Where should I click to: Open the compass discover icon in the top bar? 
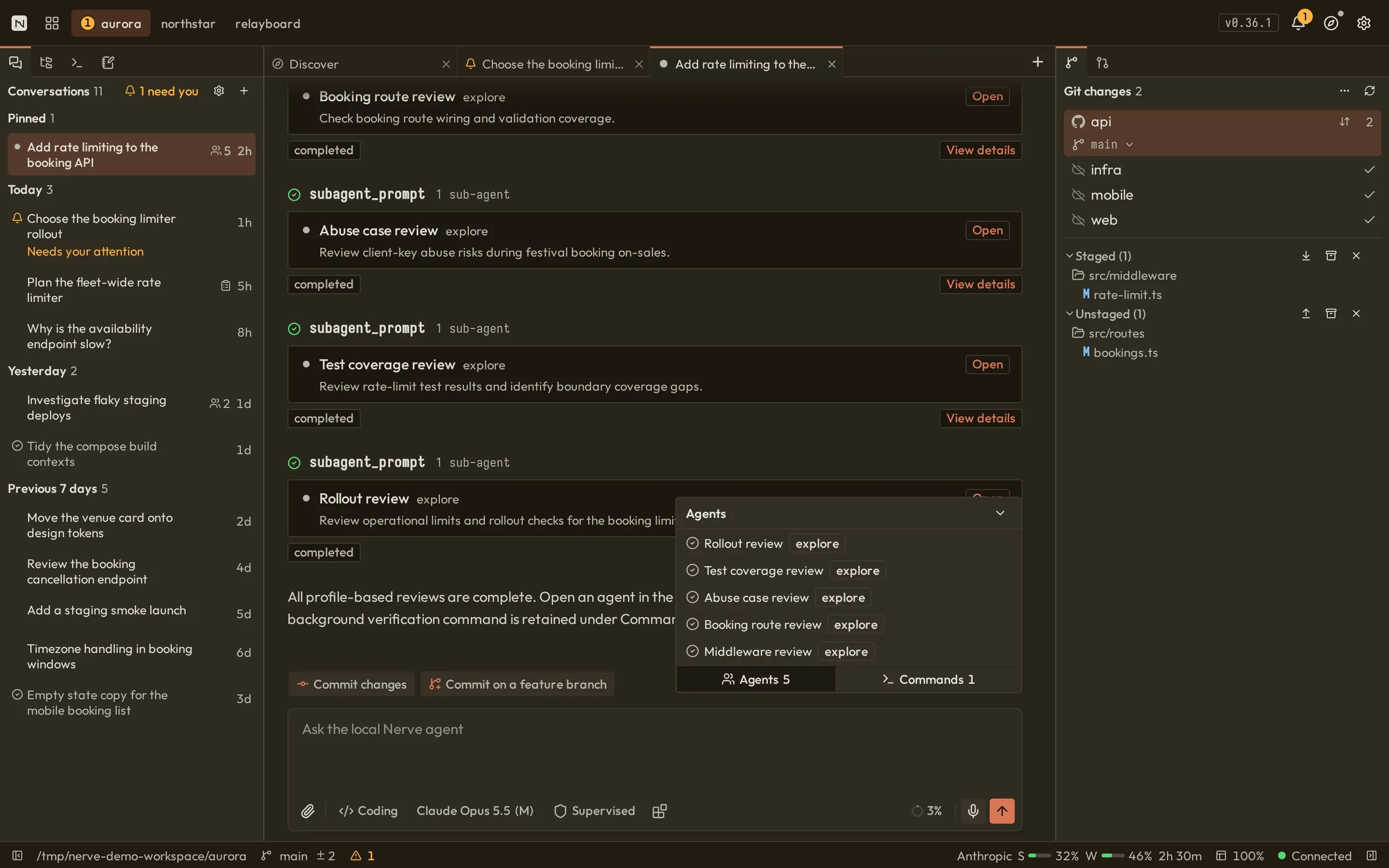pyautogui.click(x=1331, y=23)
